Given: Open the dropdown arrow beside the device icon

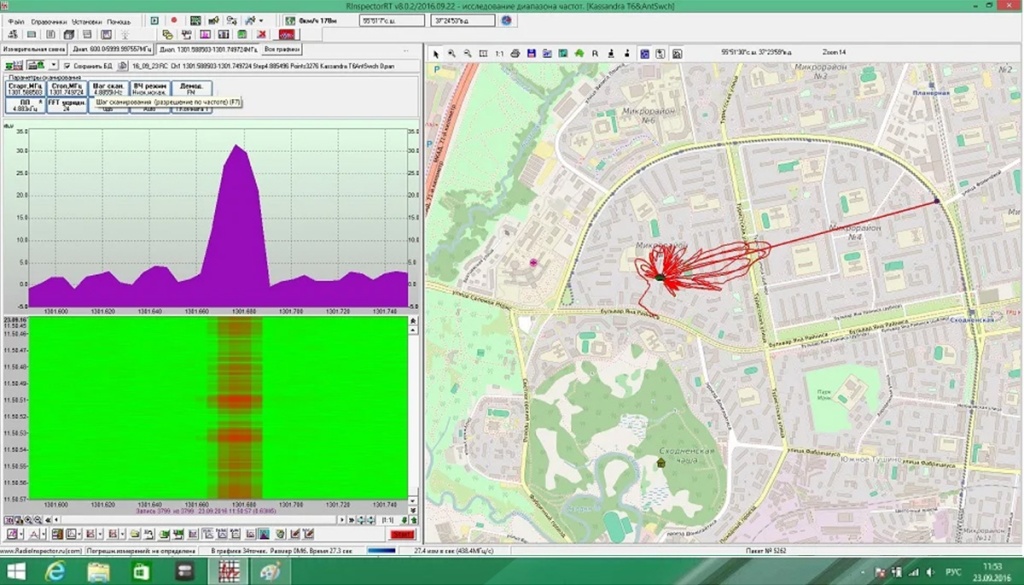Looking at the screenshot, I should click(53, 65).
